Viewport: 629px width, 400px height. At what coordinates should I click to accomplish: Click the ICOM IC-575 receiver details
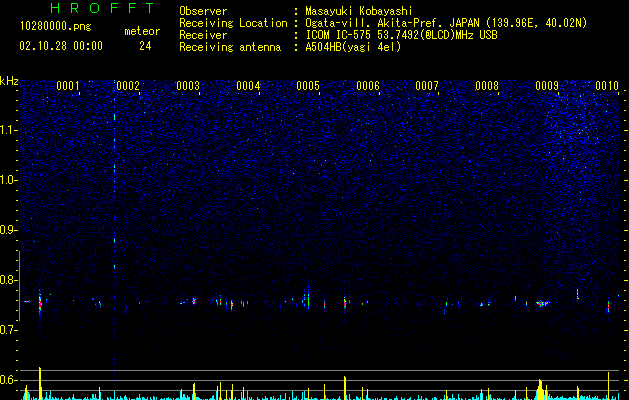pyautogui.click(x=401, y=35)
